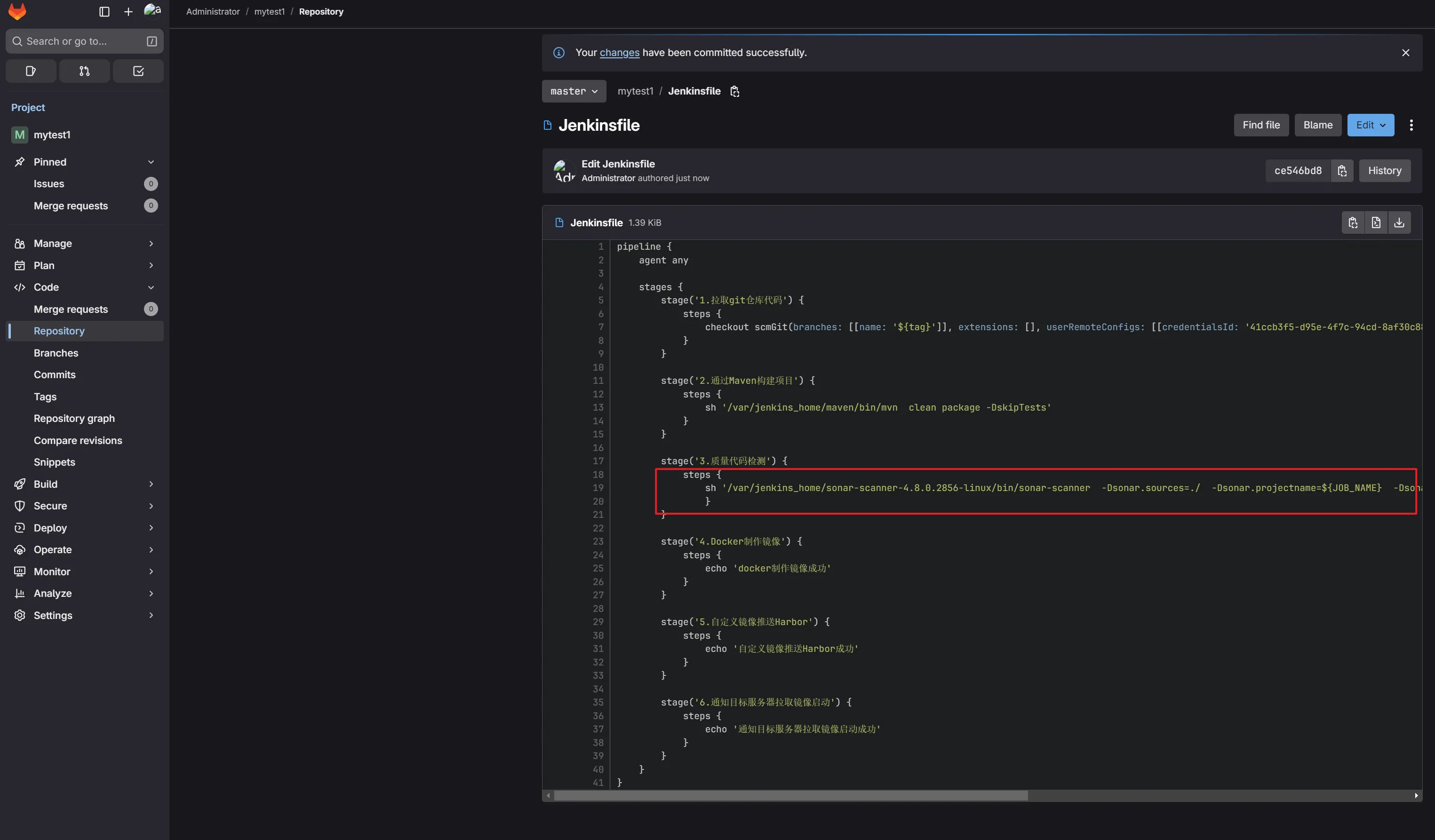Copy file contents icon
Viewport: 1435px width, 840px height.
(x=1353, y=222)
